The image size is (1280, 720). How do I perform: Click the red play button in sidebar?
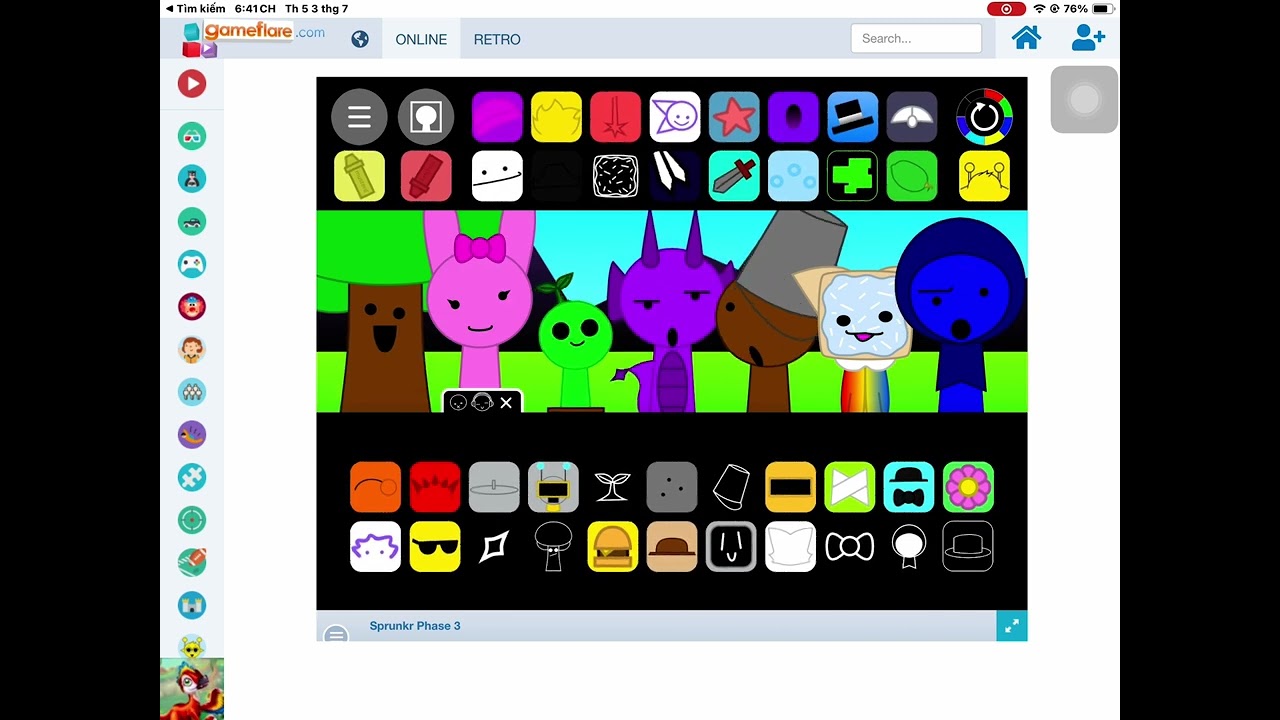click(x=192, y=83)
